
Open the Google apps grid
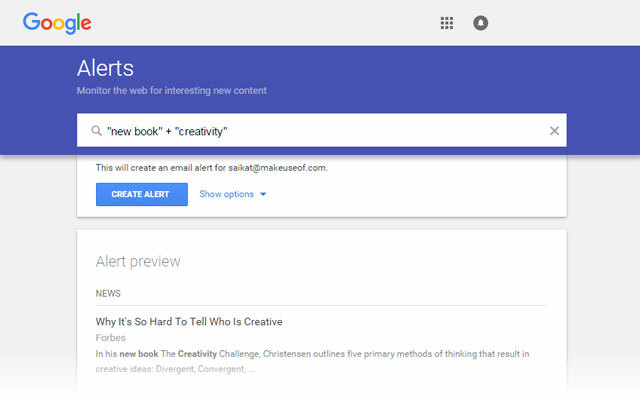point(447,23)
